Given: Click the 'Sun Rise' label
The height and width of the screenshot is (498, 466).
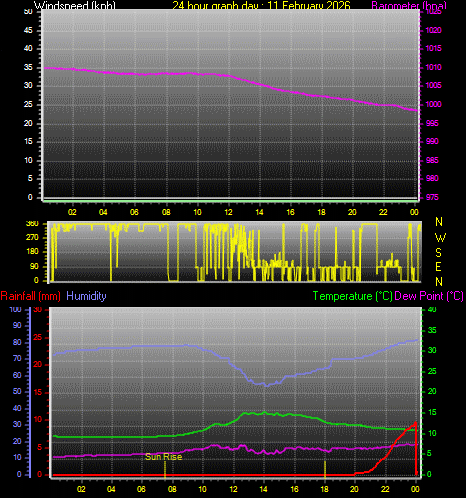Looking at the screenshot, I should (x=164, y=457).
